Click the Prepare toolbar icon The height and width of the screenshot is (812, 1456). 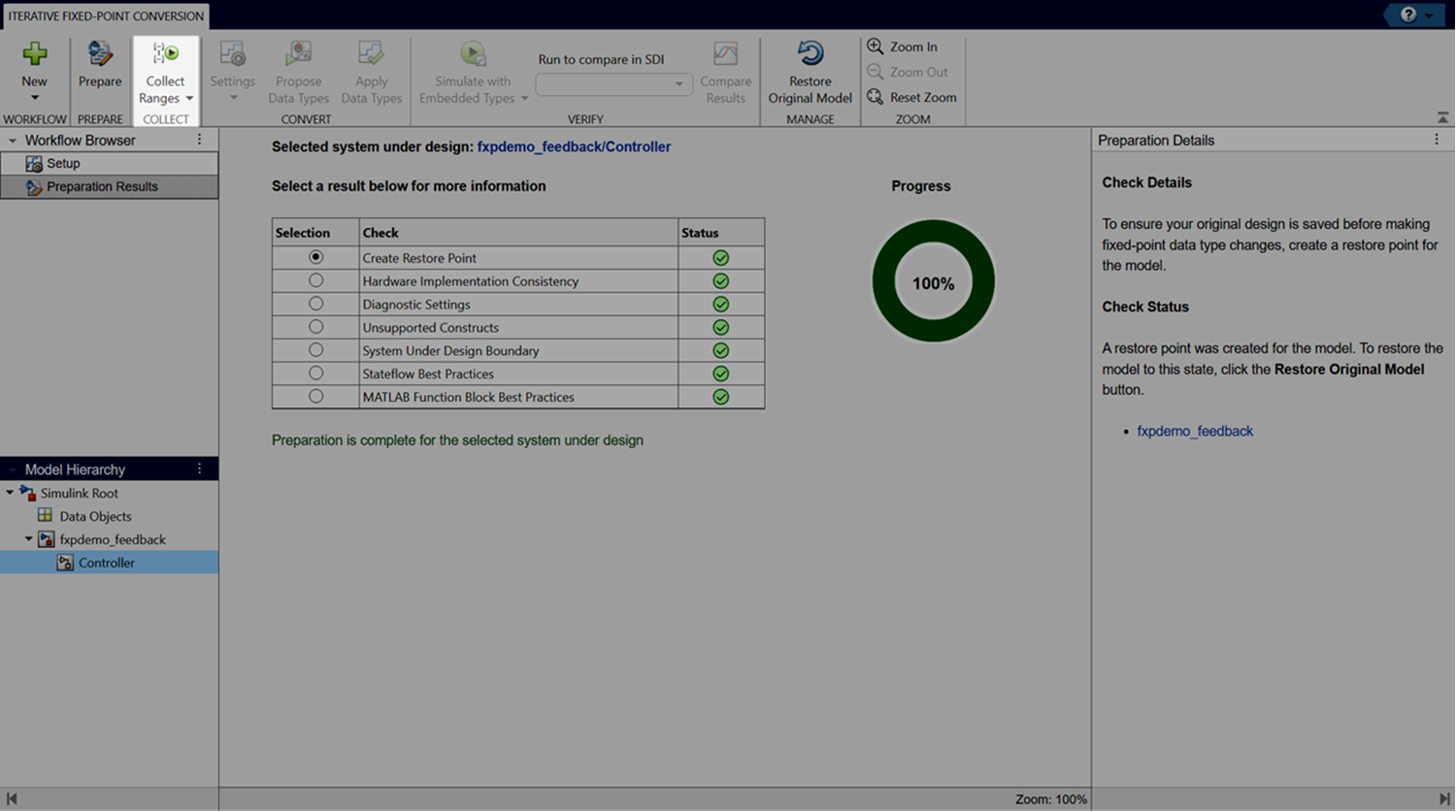100,54
